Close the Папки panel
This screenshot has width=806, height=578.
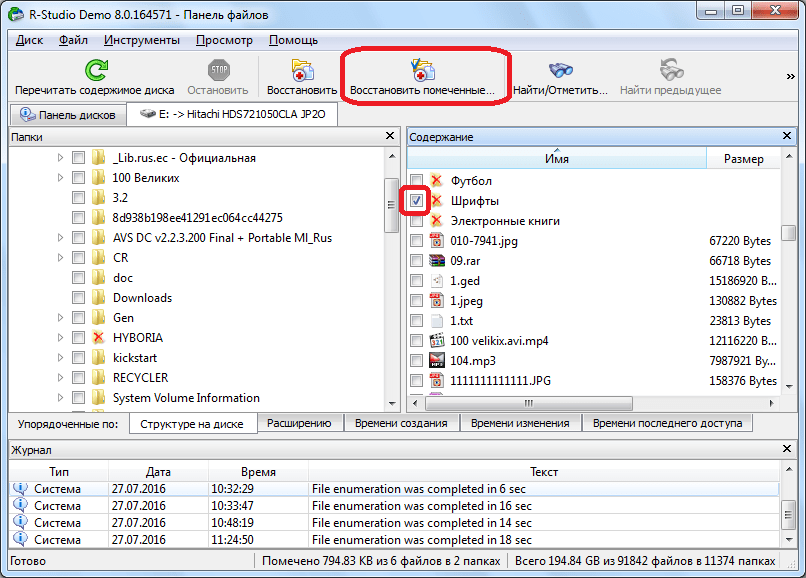click(x=391, y=136)
